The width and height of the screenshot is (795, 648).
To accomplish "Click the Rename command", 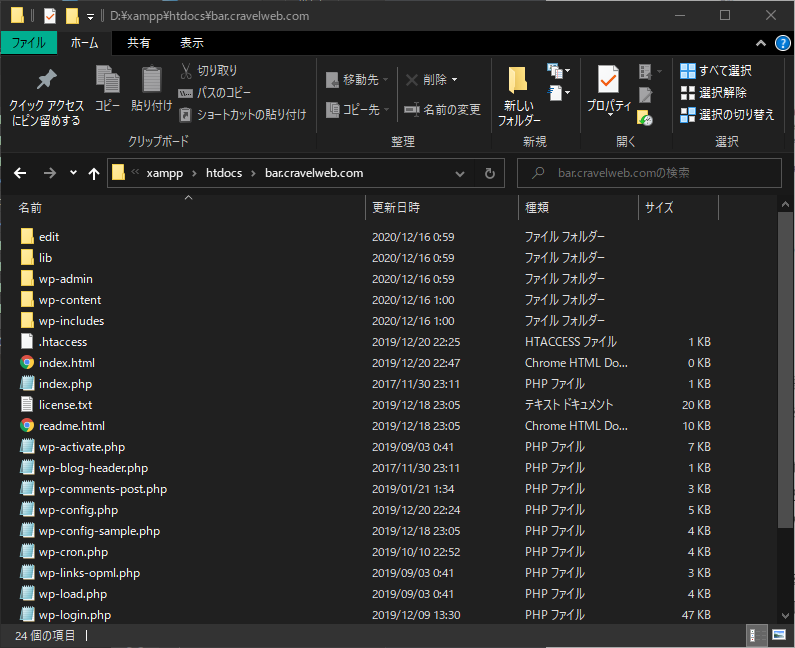I will 442,110.
